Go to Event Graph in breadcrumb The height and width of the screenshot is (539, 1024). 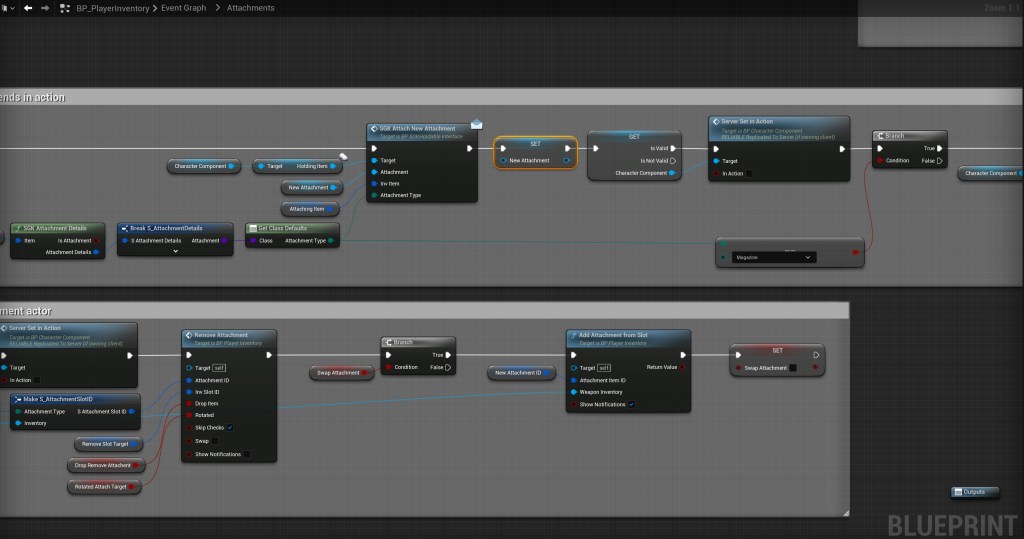185,8
